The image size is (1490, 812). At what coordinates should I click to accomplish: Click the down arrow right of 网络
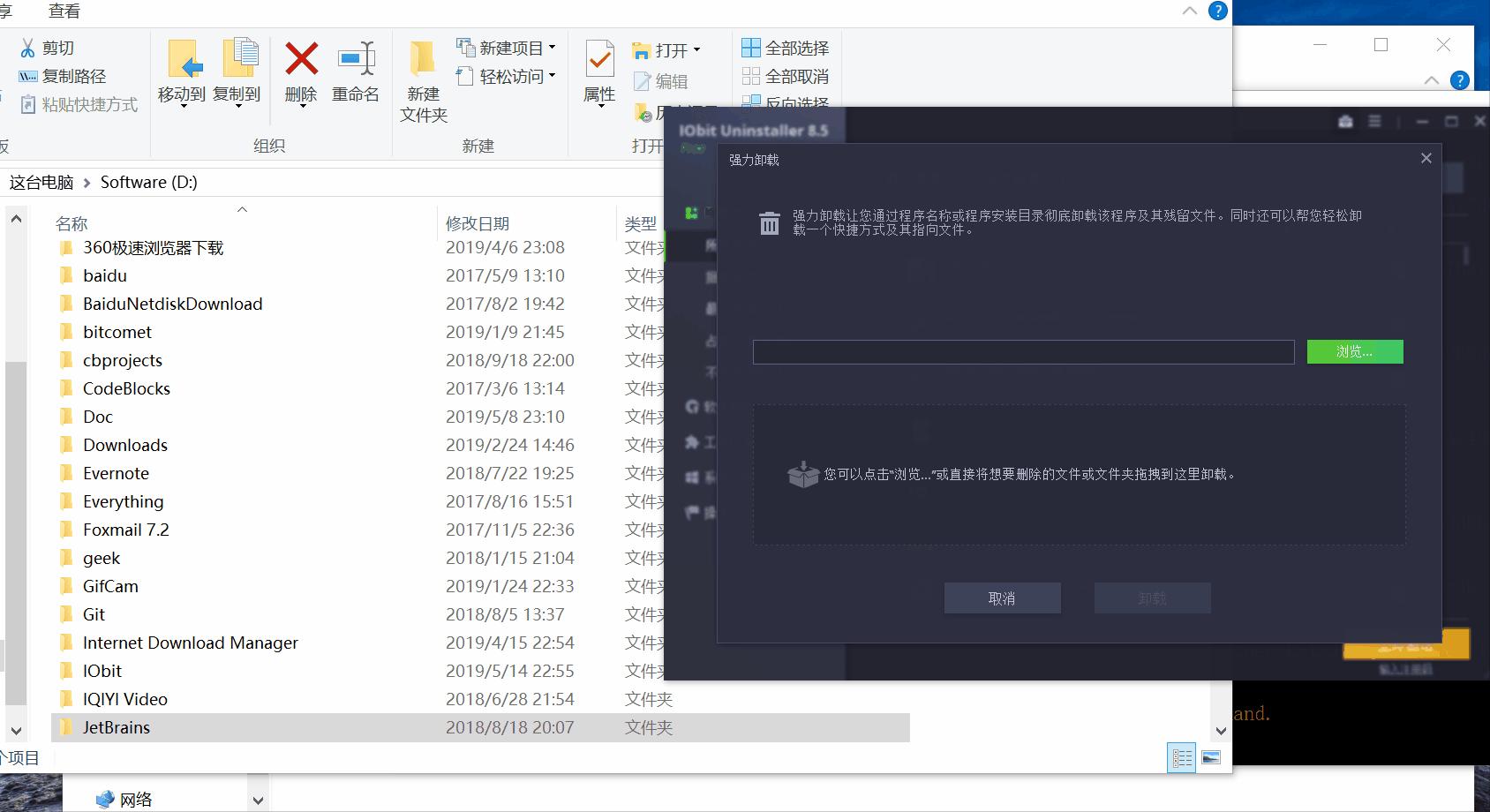[x=258, y=801]
